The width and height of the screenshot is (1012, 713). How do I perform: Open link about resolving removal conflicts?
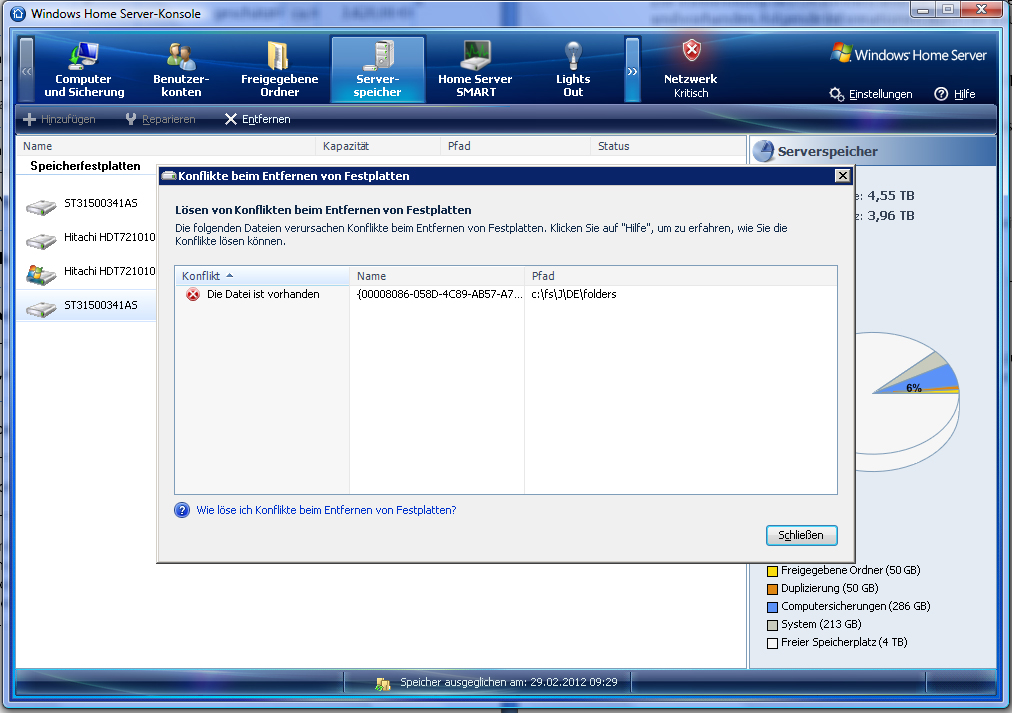(326, 510)
